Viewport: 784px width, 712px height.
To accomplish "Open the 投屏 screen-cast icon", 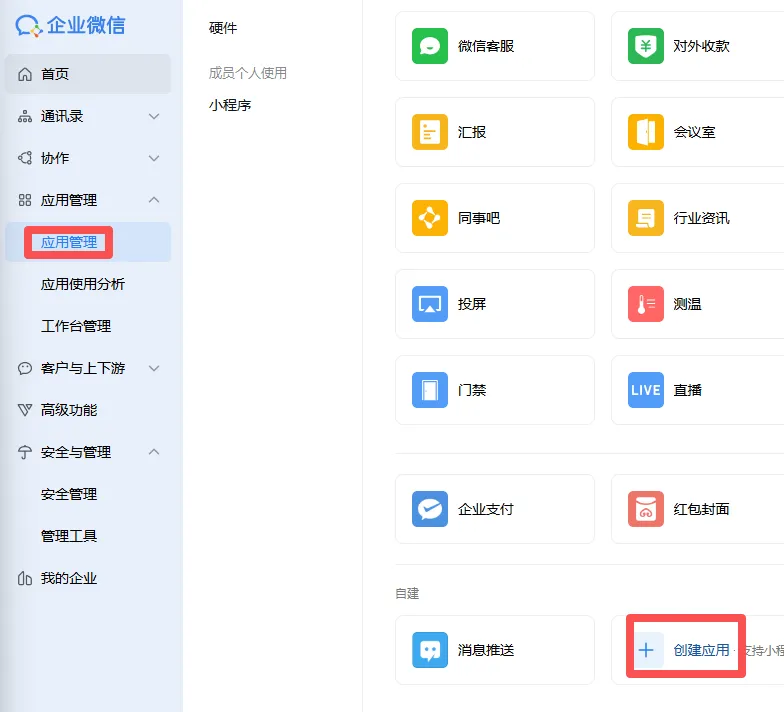I will pyautogui.click(x=430, y=304).
